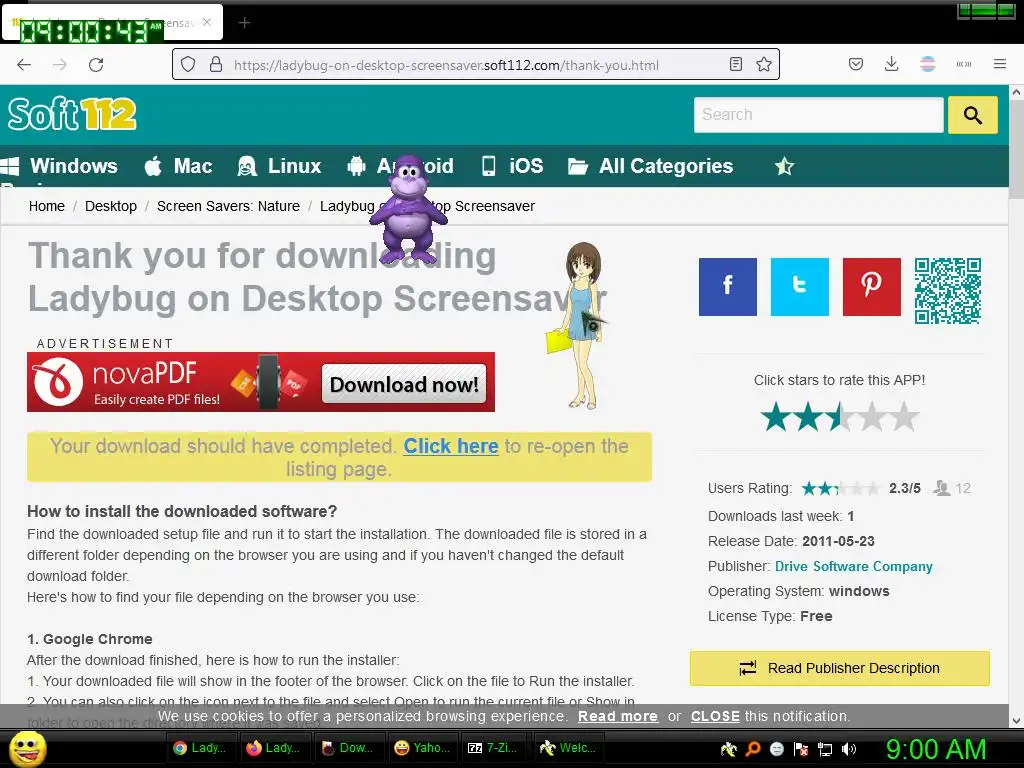Toggle reader view icon in address bar
The image size is (1024, 768).
736,65
